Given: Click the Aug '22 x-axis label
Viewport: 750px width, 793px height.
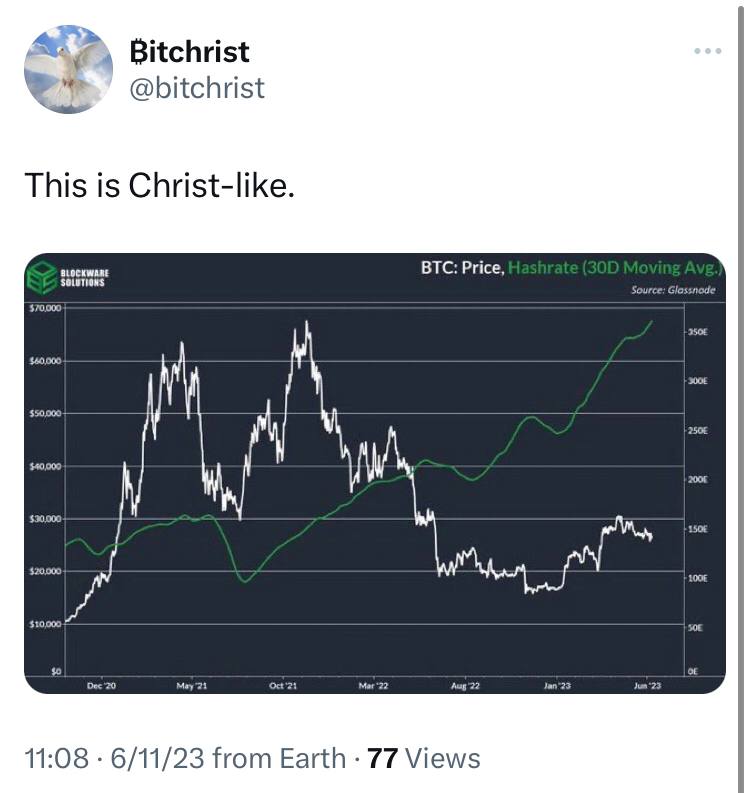Looking at the screenshot, I should pyautogui.click(x=465, y=686).
